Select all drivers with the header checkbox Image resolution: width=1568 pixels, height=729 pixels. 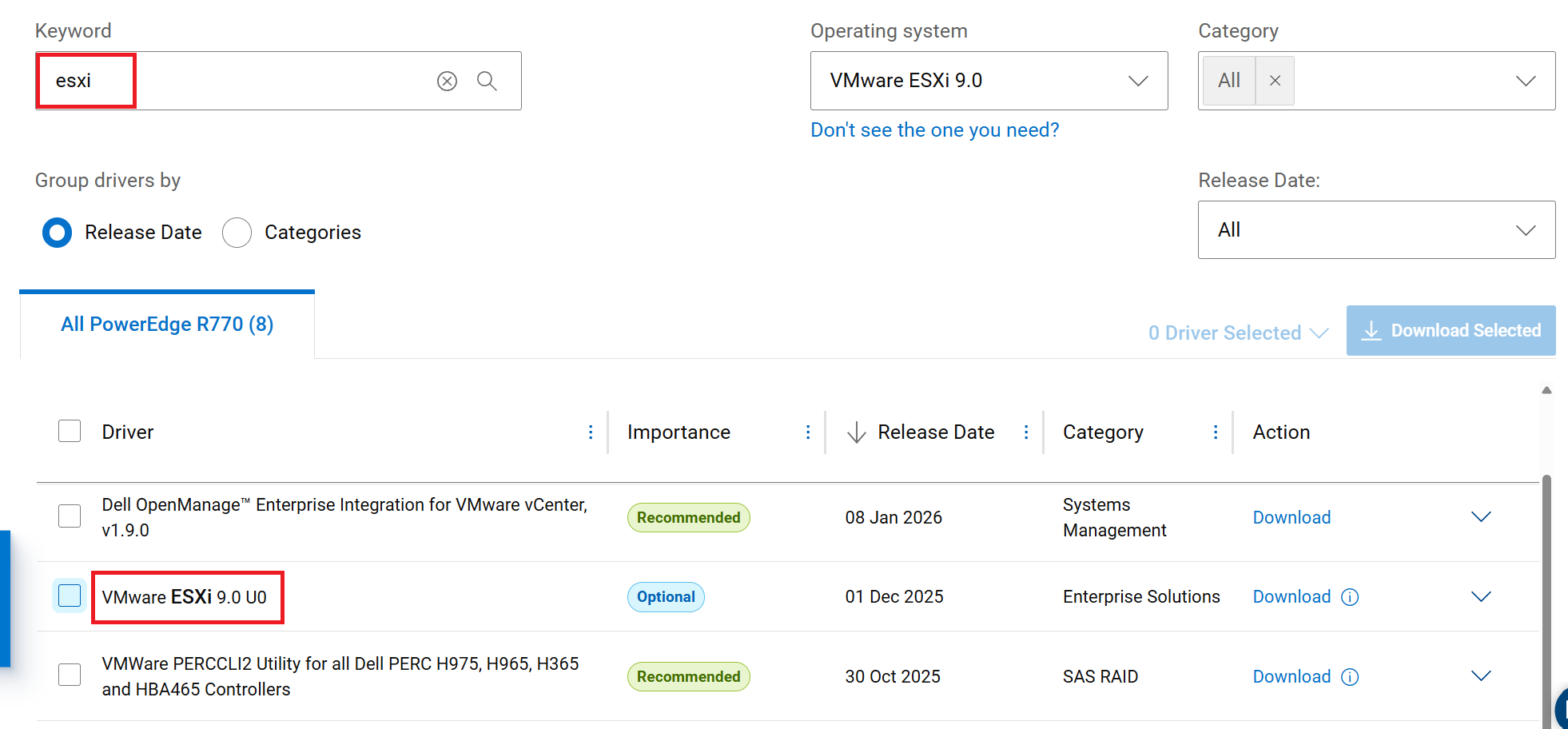pos(70,431)
